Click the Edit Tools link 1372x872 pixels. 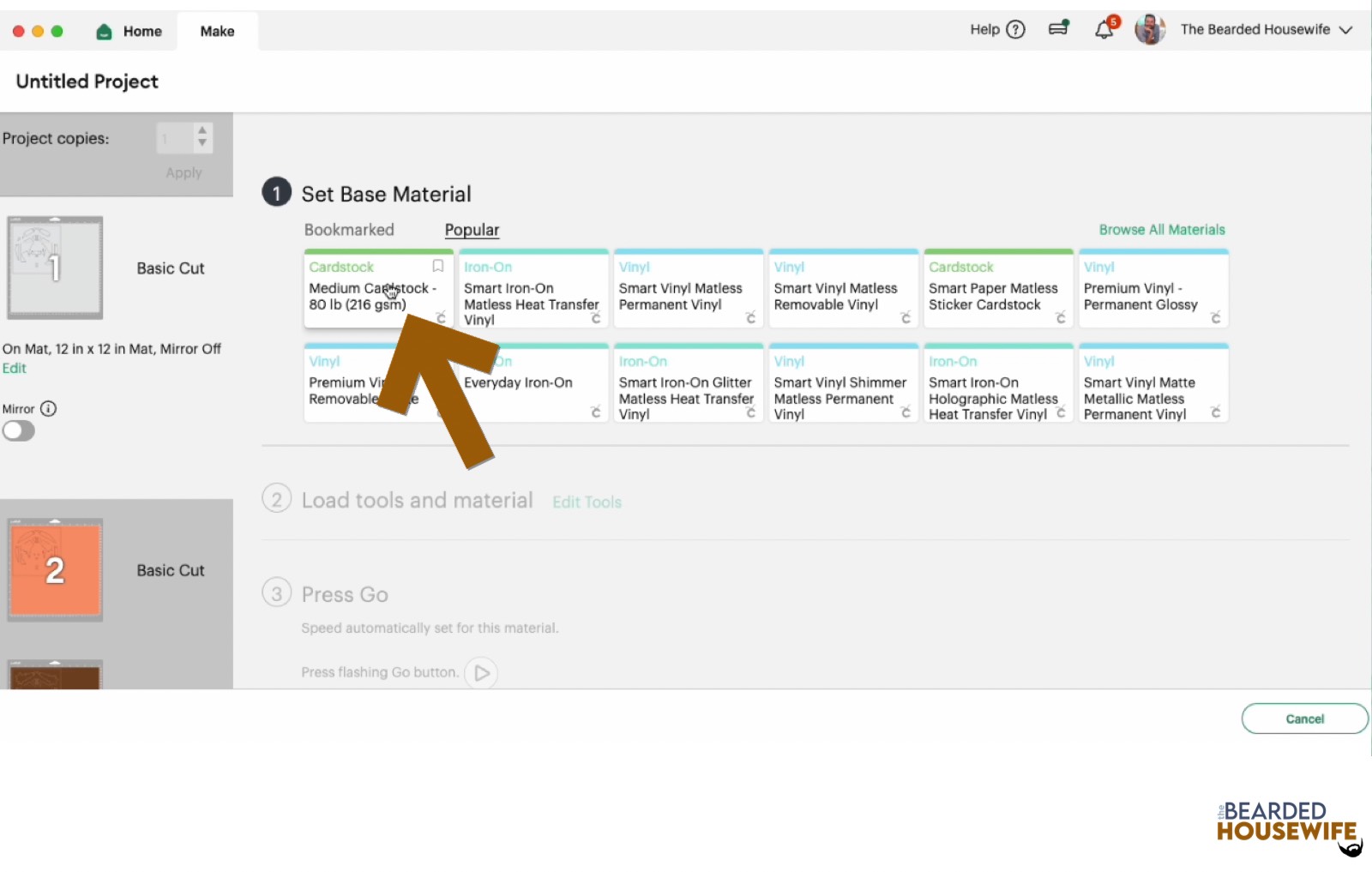coord(587,502)
